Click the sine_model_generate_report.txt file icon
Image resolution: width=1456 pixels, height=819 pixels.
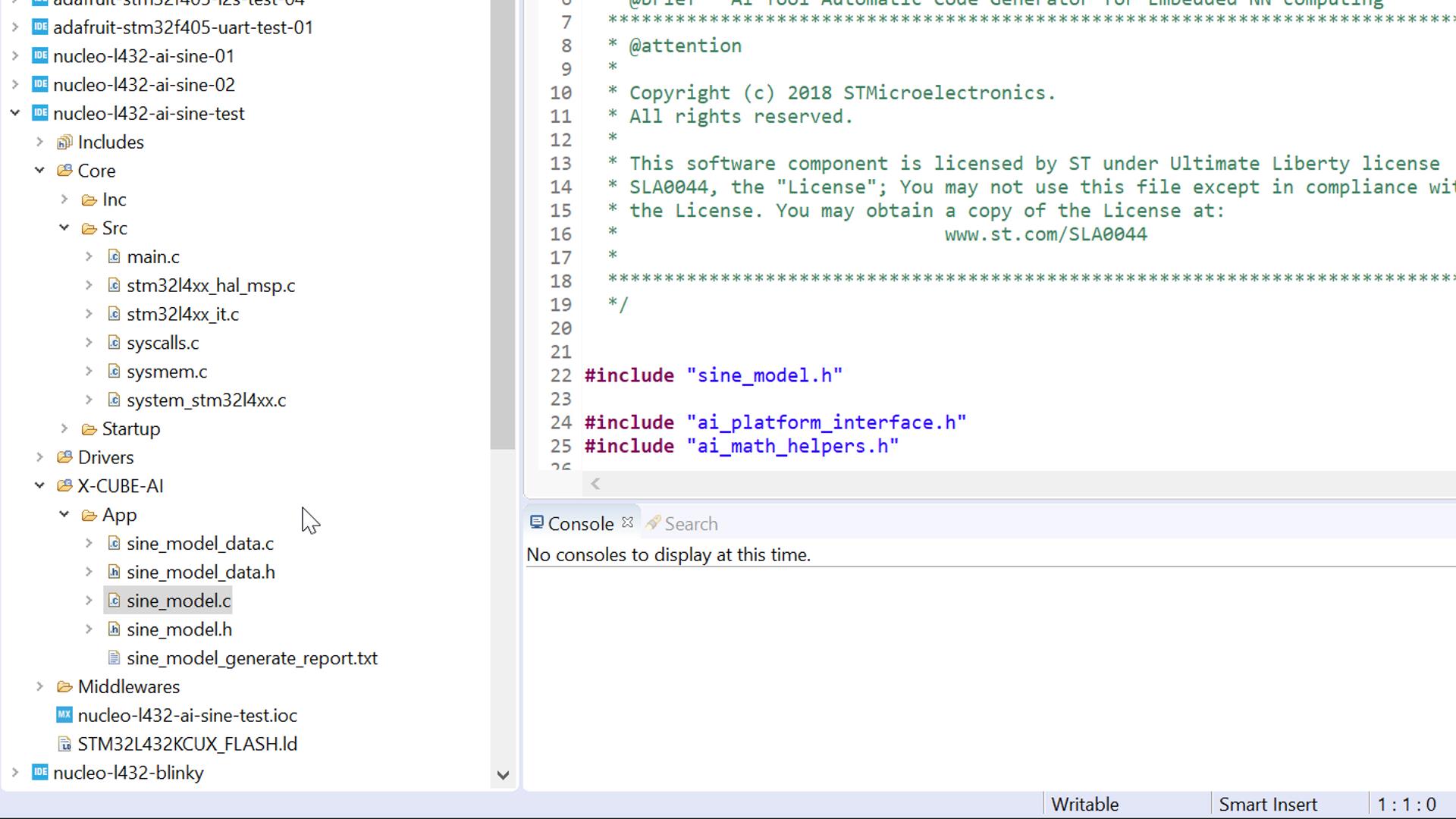[114, 658]
